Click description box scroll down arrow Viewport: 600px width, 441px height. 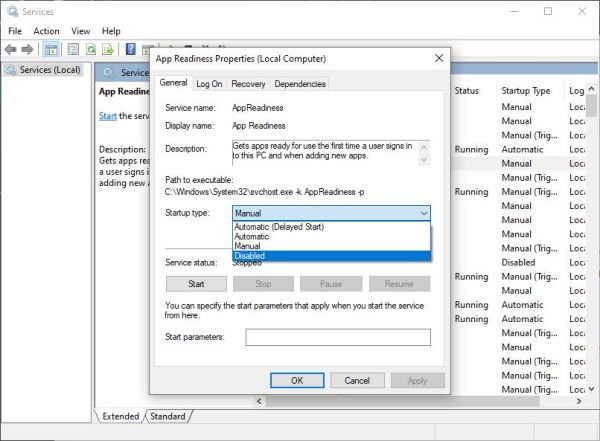point(424,160)
